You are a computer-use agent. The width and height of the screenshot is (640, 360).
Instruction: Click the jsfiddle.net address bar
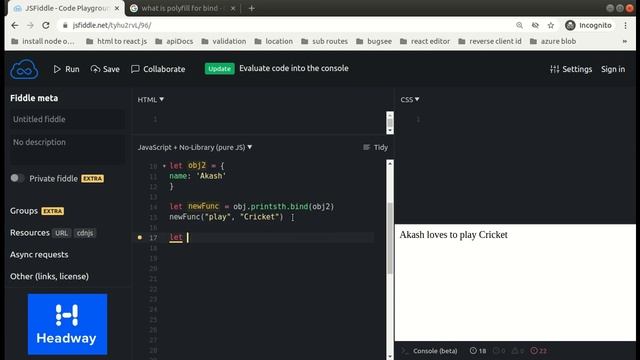tap(286, 25)
